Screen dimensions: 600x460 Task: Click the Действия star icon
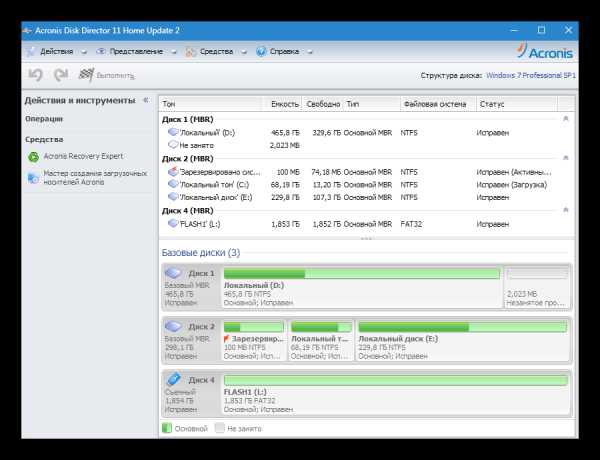(31, 51)
